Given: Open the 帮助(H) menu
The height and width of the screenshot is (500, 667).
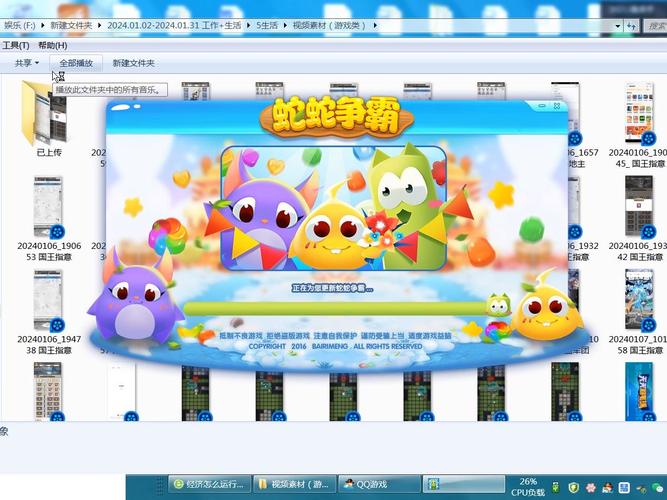Looking at the screenshot, I should coord(52,45).
